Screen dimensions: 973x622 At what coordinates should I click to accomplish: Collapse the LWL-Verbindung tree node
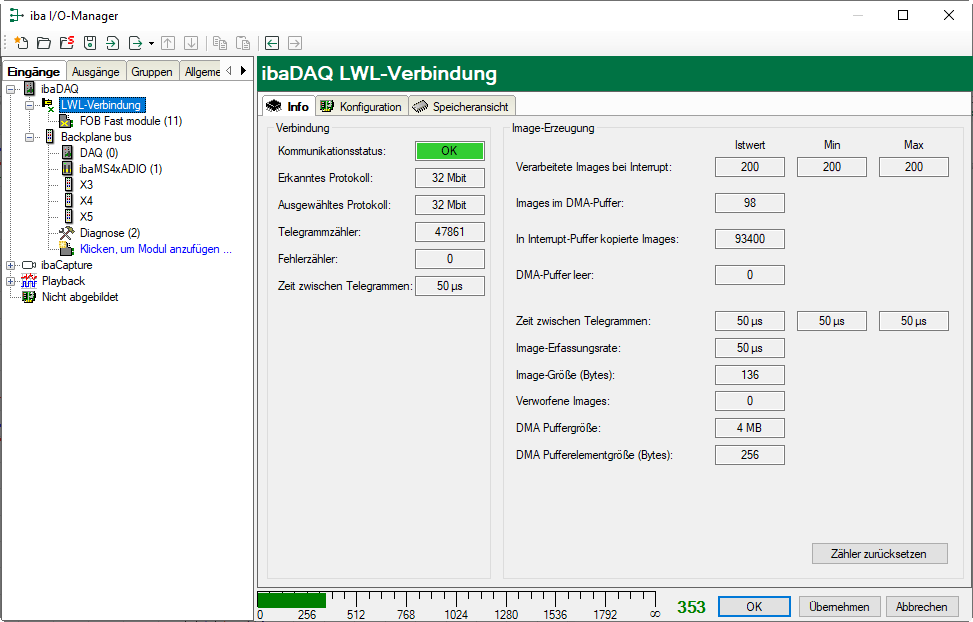pos(29,105)
